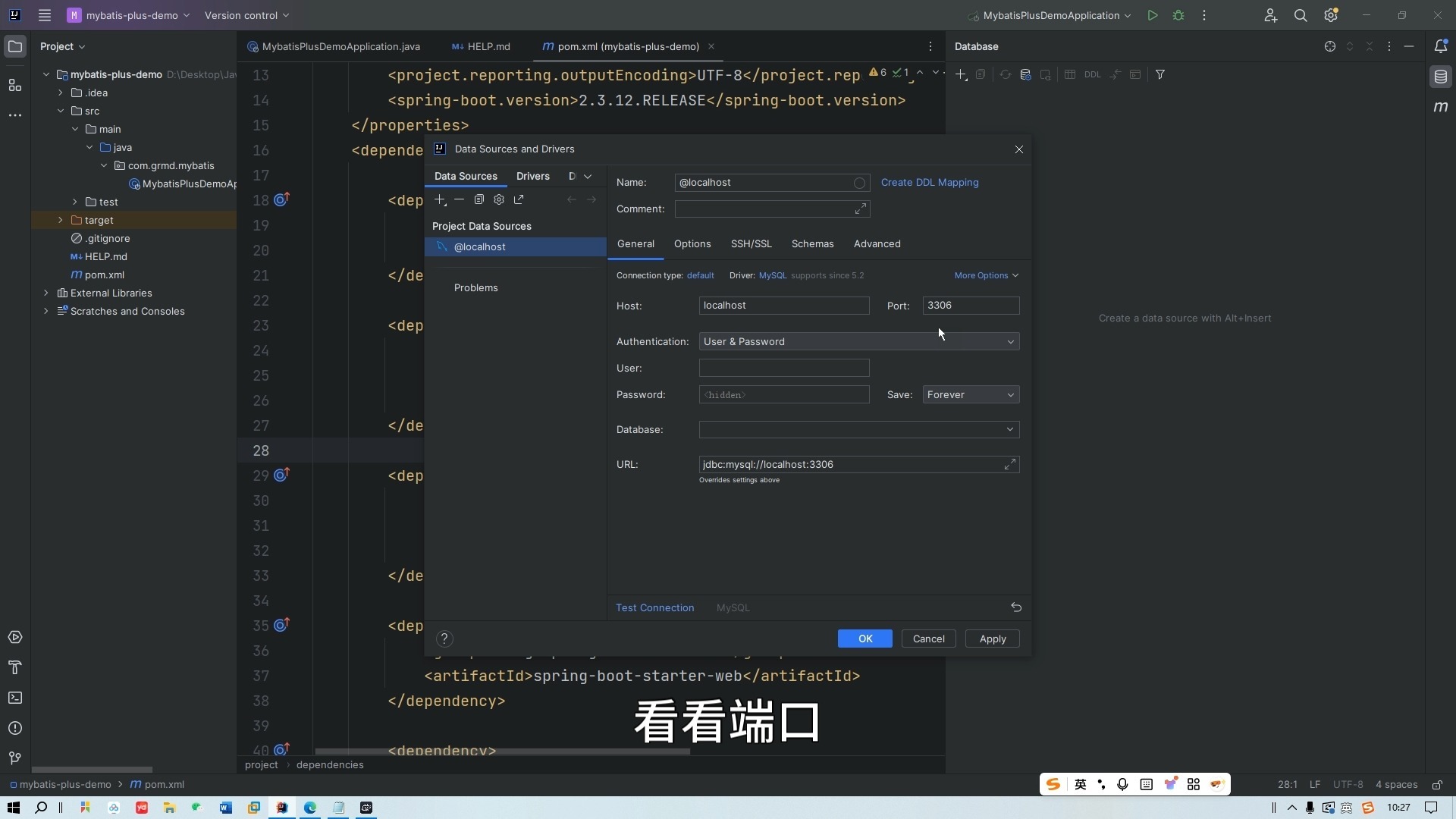Change connection type via default link
1456x819 pixels.
point(701,275)
